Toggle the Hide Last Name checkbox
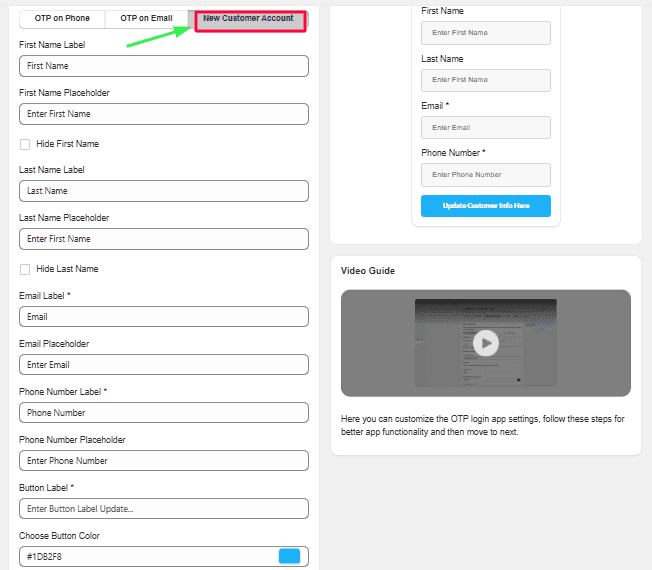The width and height of the screenshot is (652, 570). pyautogui.click(x=25, y=269)
